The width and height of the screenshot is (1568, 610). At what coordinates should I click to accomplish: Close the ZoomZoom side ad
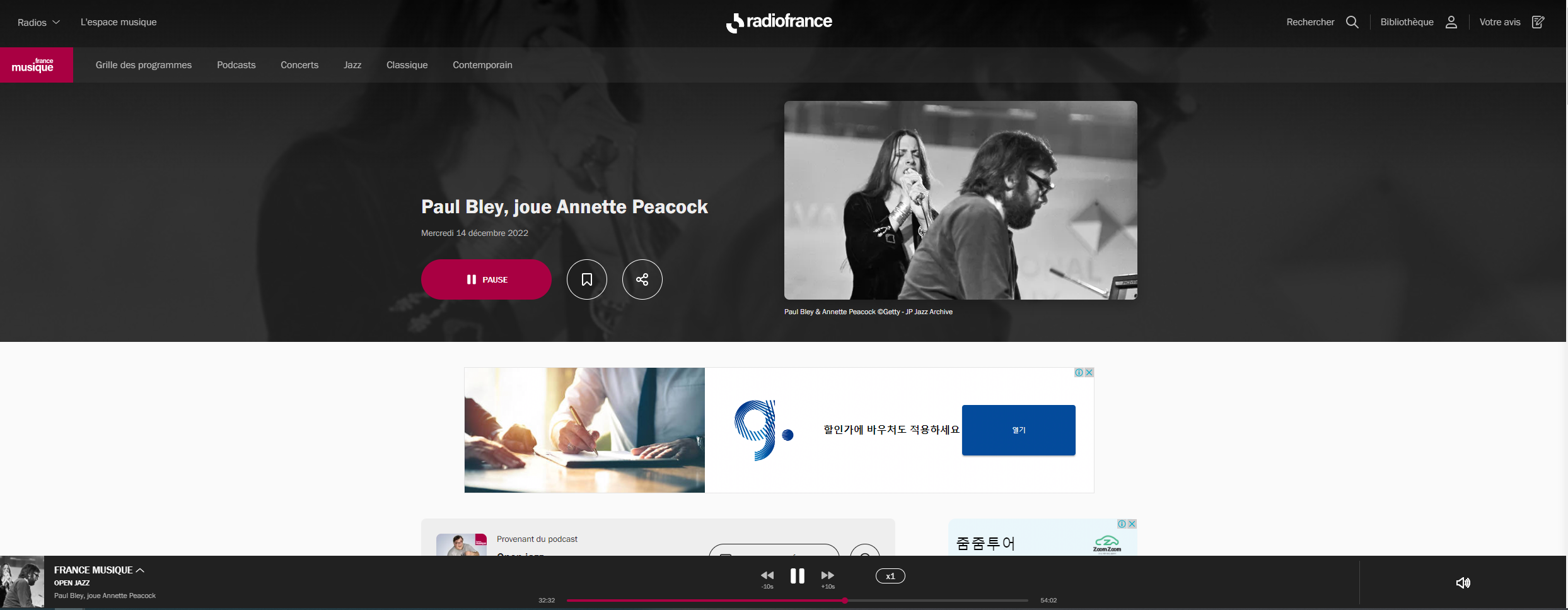(1132, 524)
